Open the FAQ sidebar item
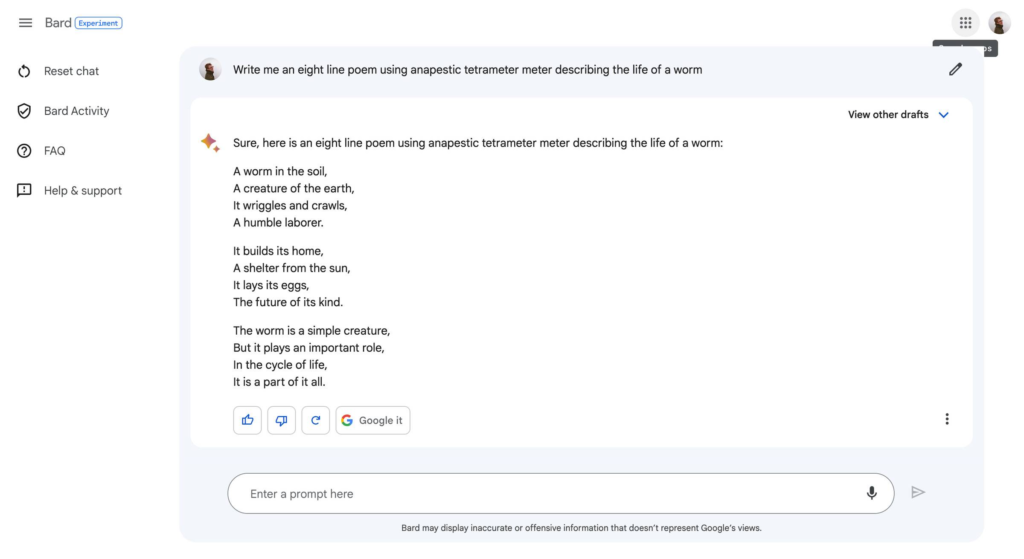 click(x=54, y=151)
